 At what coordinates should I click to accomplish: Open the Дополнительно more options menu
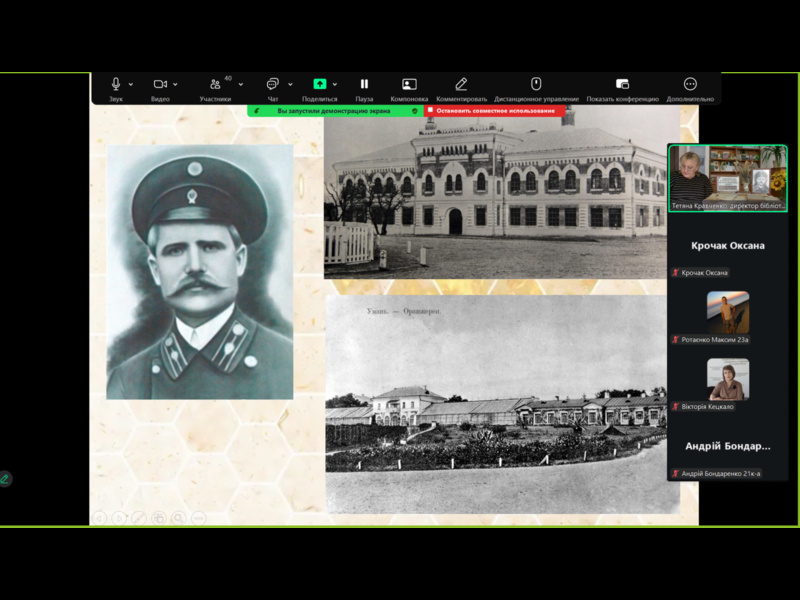(690, 85)
